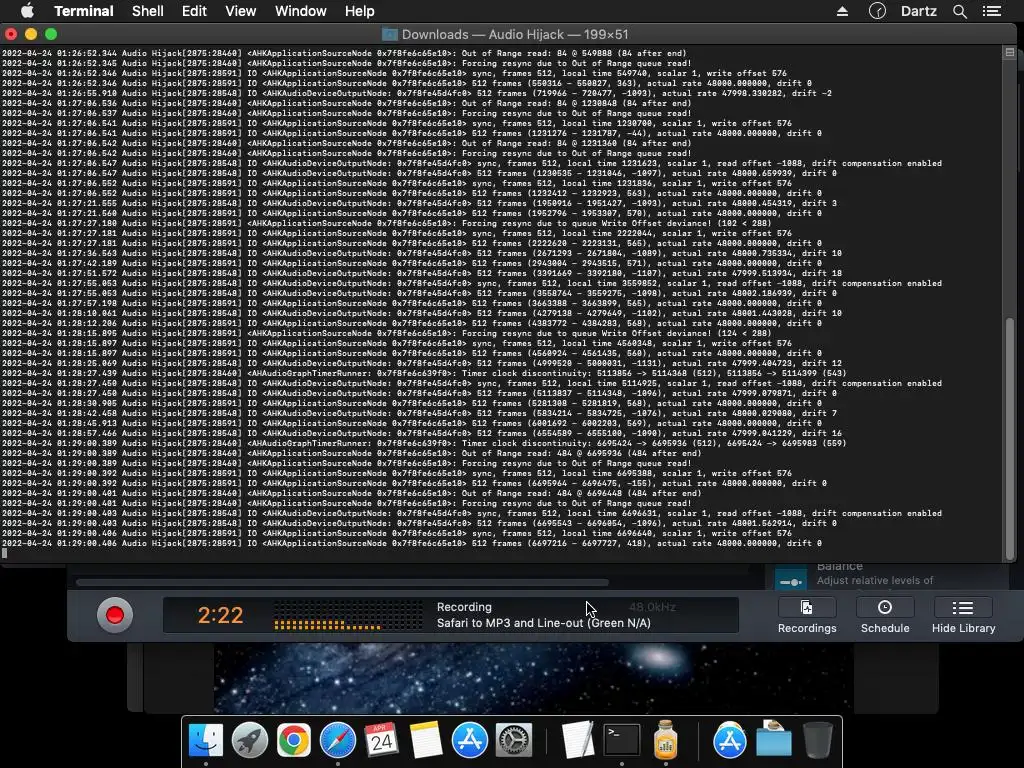Open Launchpad rocket in the Dock
The height and width of the screenshot is (768, 1024).
tap(249, 741)
